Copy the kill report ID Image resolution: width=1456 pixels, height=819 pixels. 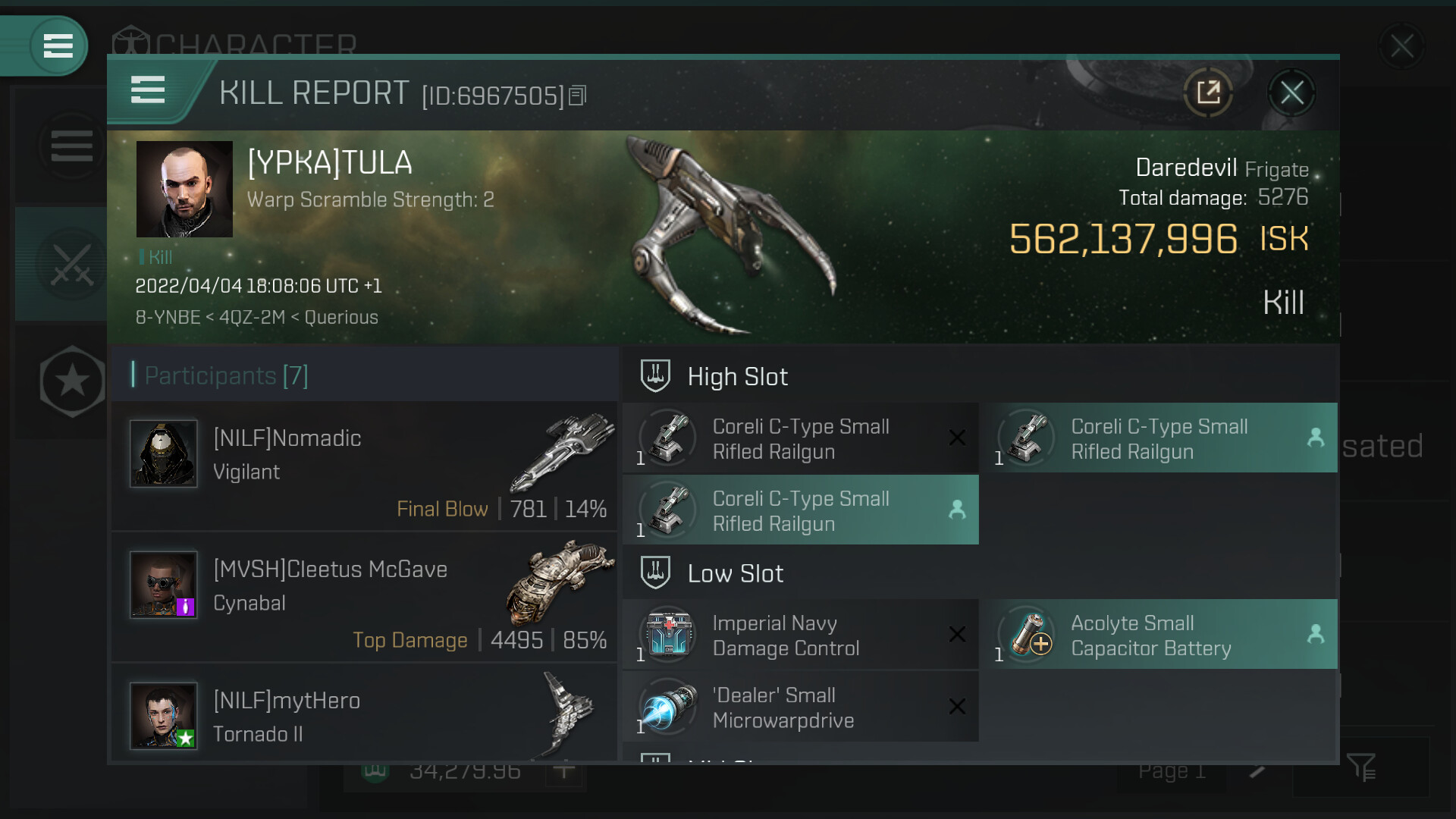point(578,96)
